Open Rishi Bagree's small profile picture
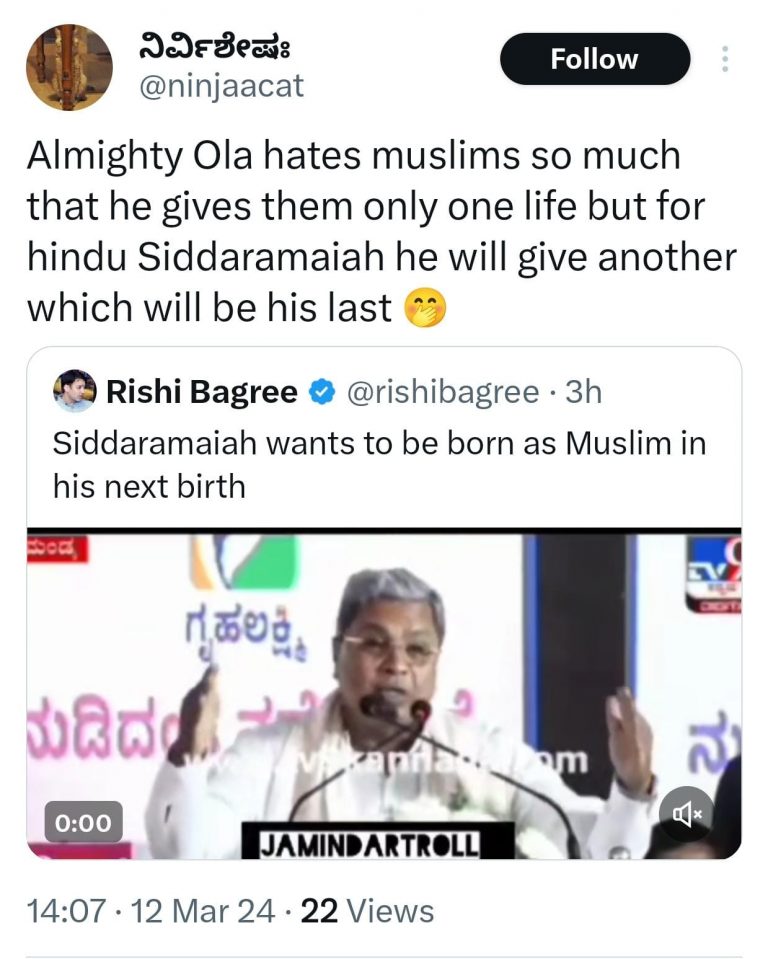768x959 pixels. pos(75,391)
